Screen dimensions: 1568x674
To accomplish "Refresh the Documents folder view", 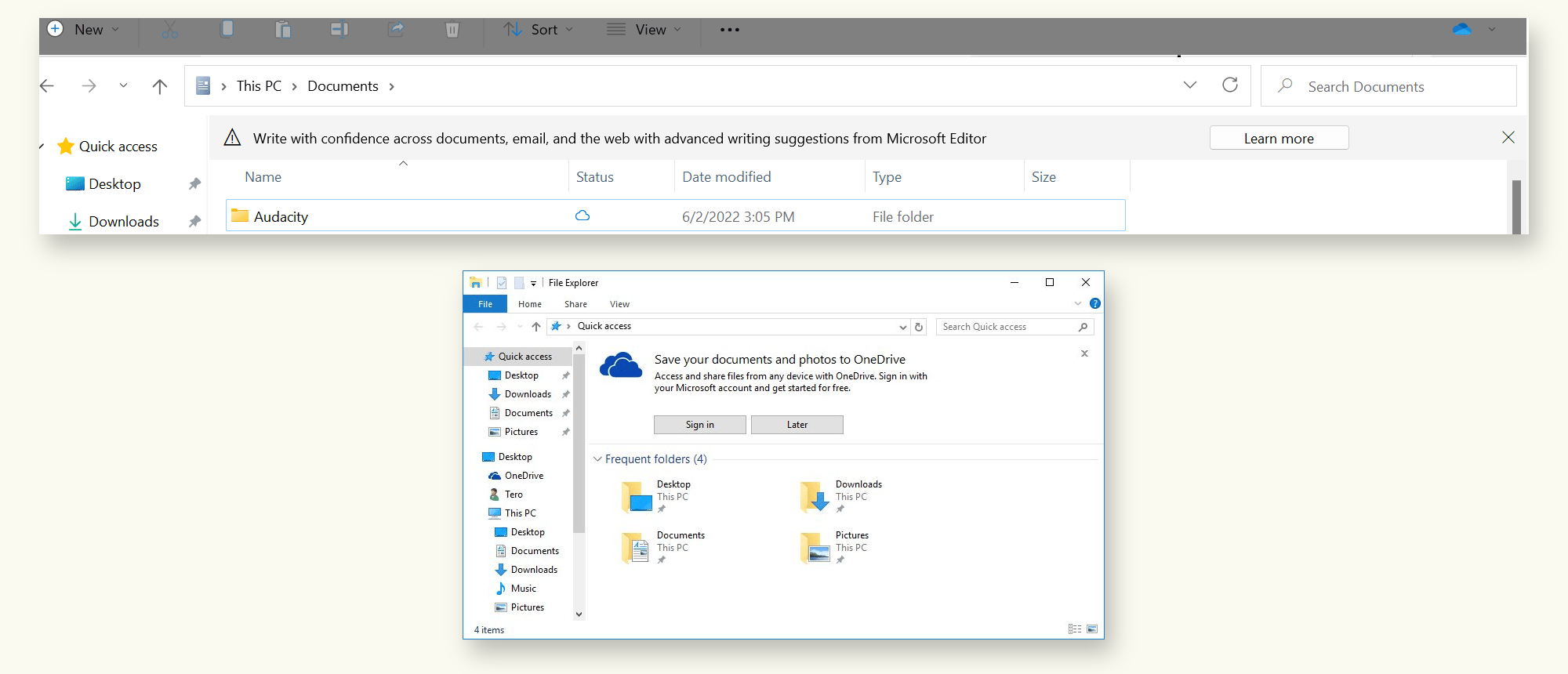I will [1230, 85].
